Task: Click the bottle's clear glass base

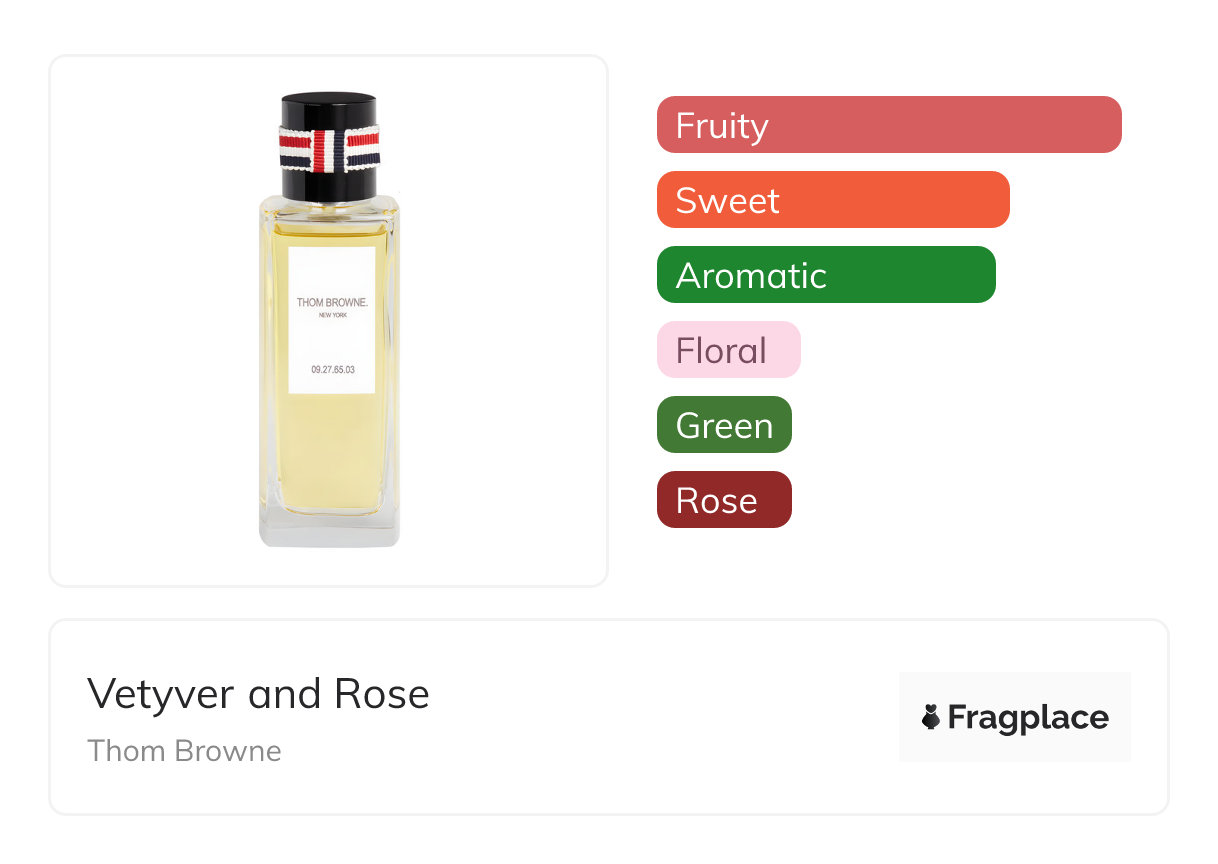Action: pos(329,530)
